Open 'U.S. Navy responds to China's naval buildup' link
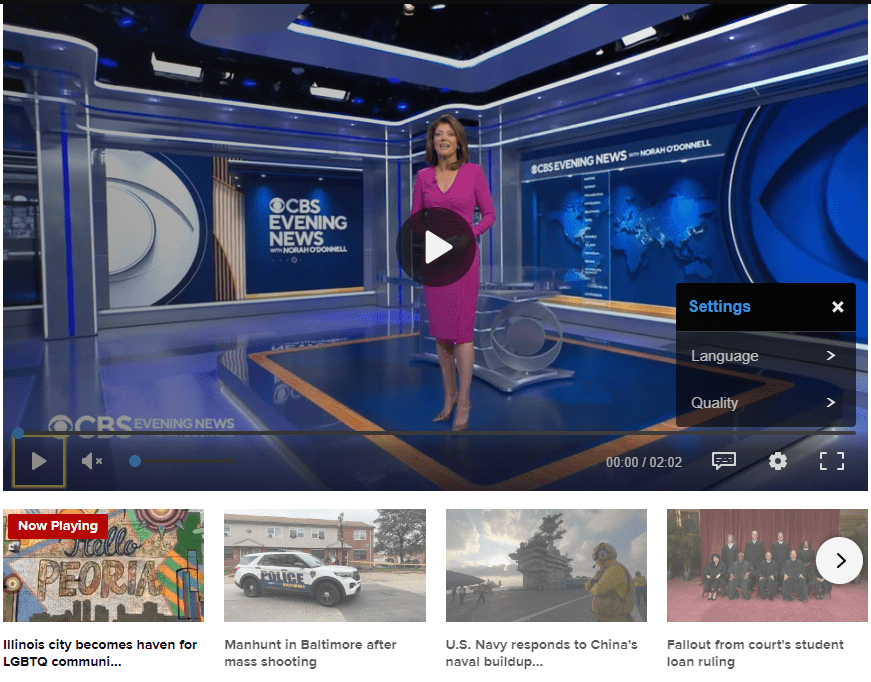Viewport: 871px width, 682px height. pos(542,653)
